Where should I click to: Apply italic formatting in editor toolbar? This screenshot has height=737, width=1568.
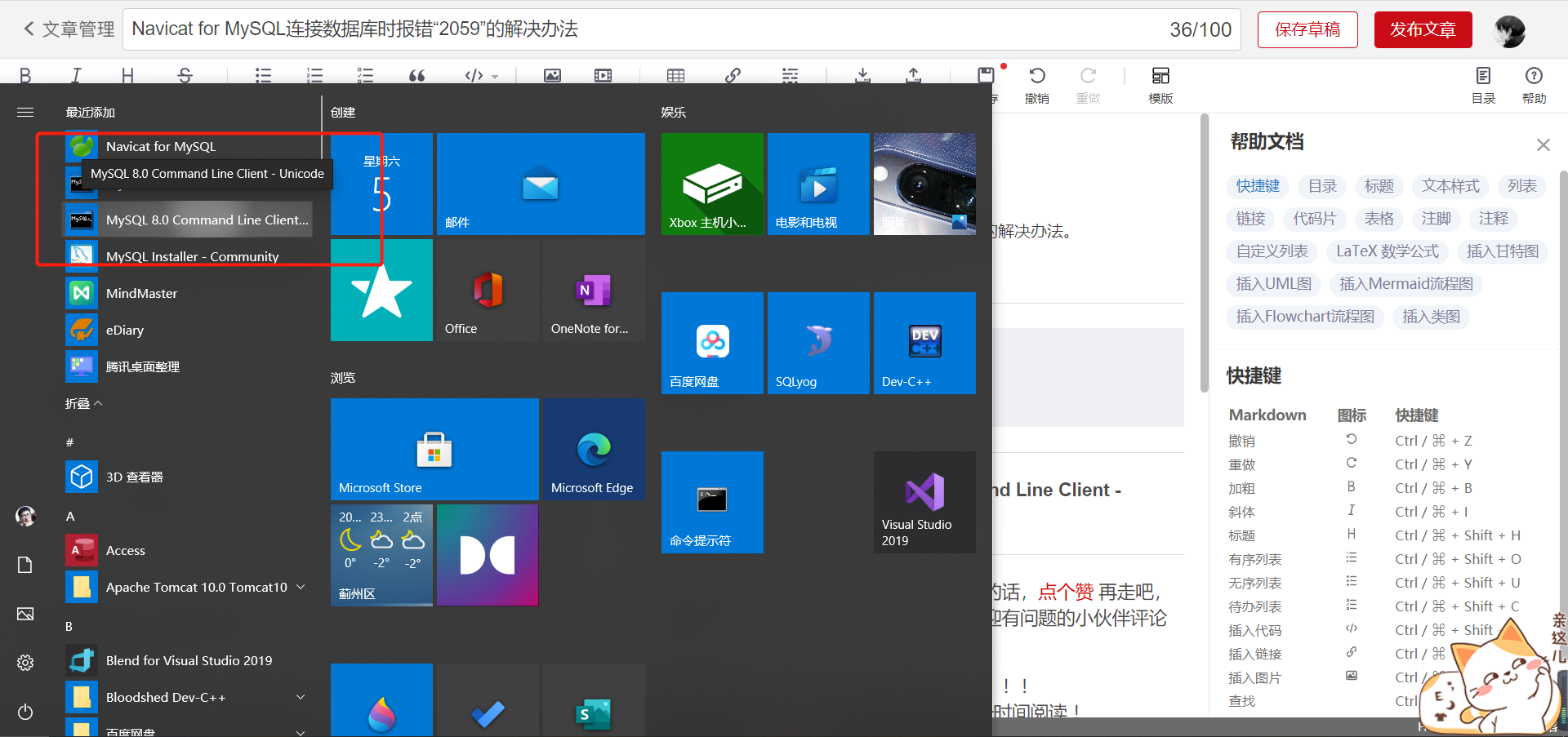[x=76, y=75]
